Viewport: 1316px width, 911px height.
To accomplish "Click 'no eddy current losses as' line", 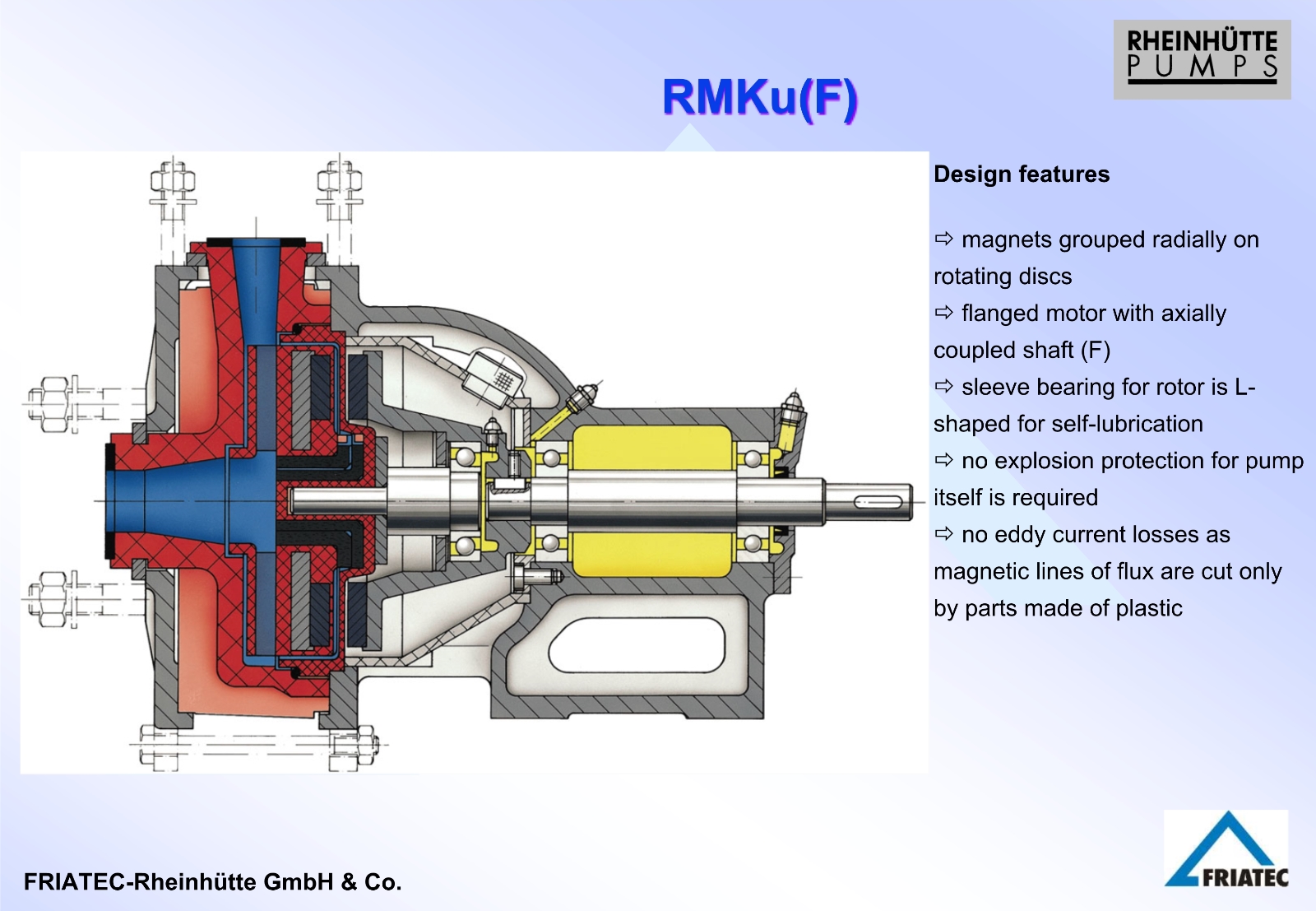I will pos(1095,535).
